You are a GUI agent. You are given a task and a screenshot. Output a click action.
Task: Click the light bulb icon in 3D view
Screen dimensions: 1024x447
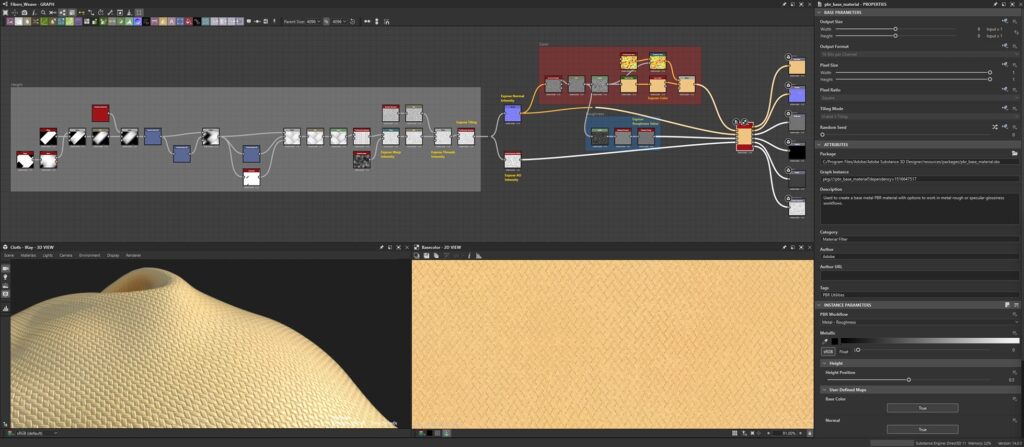[x=5, y=277]
